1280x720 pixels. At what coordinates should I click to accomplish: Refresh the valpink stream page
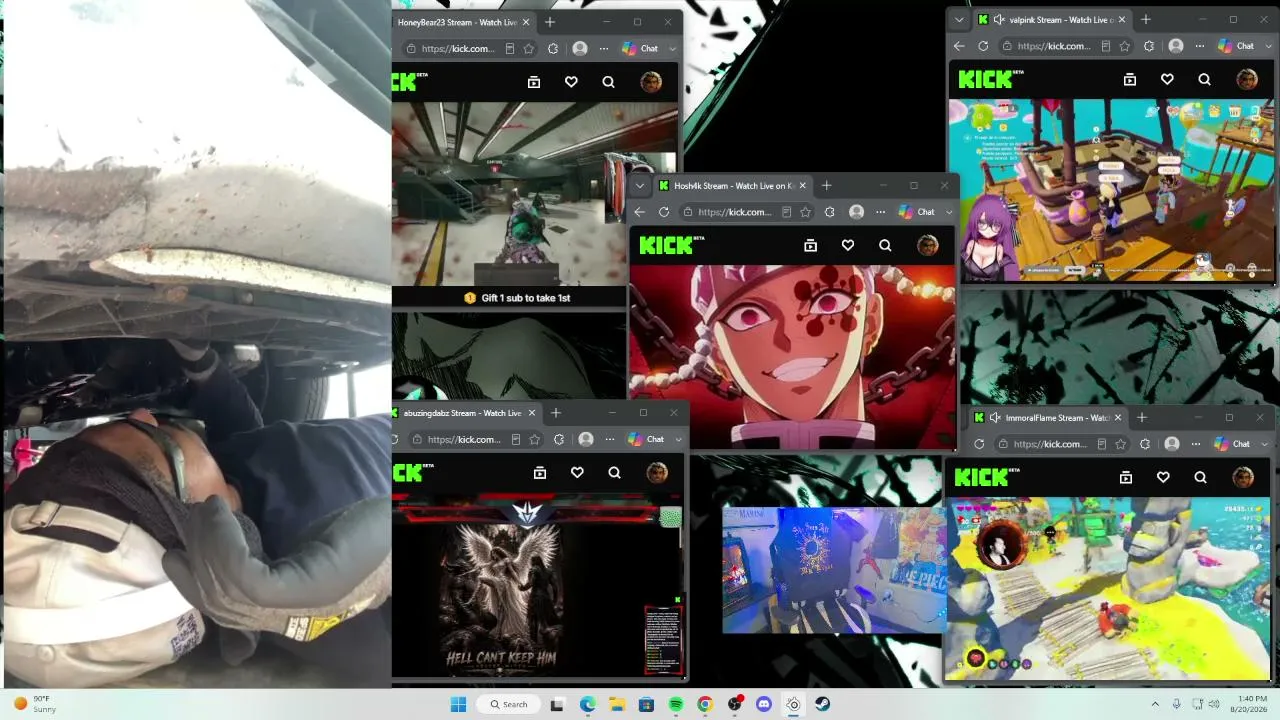point(983,46)
